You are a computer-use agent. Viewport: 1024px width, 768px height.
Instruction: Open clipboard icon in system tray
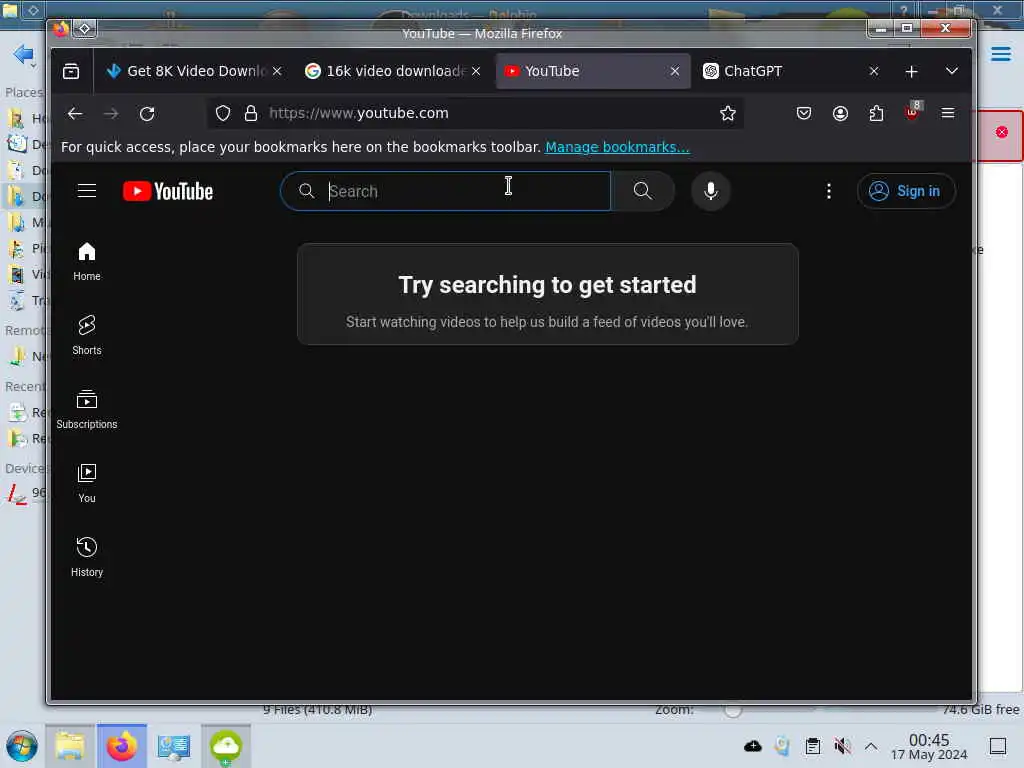point(812,746)
